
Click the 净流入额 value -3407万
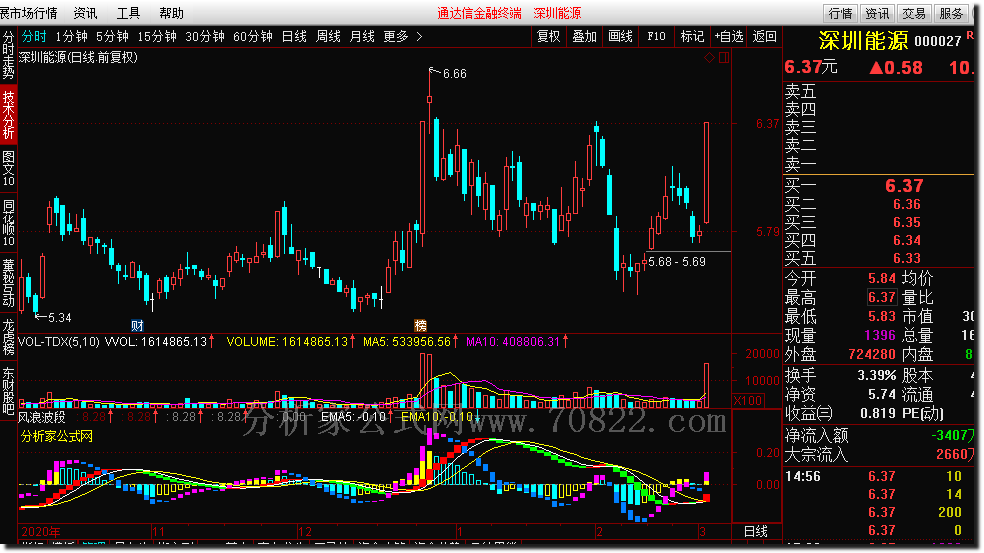click(952, 435)
